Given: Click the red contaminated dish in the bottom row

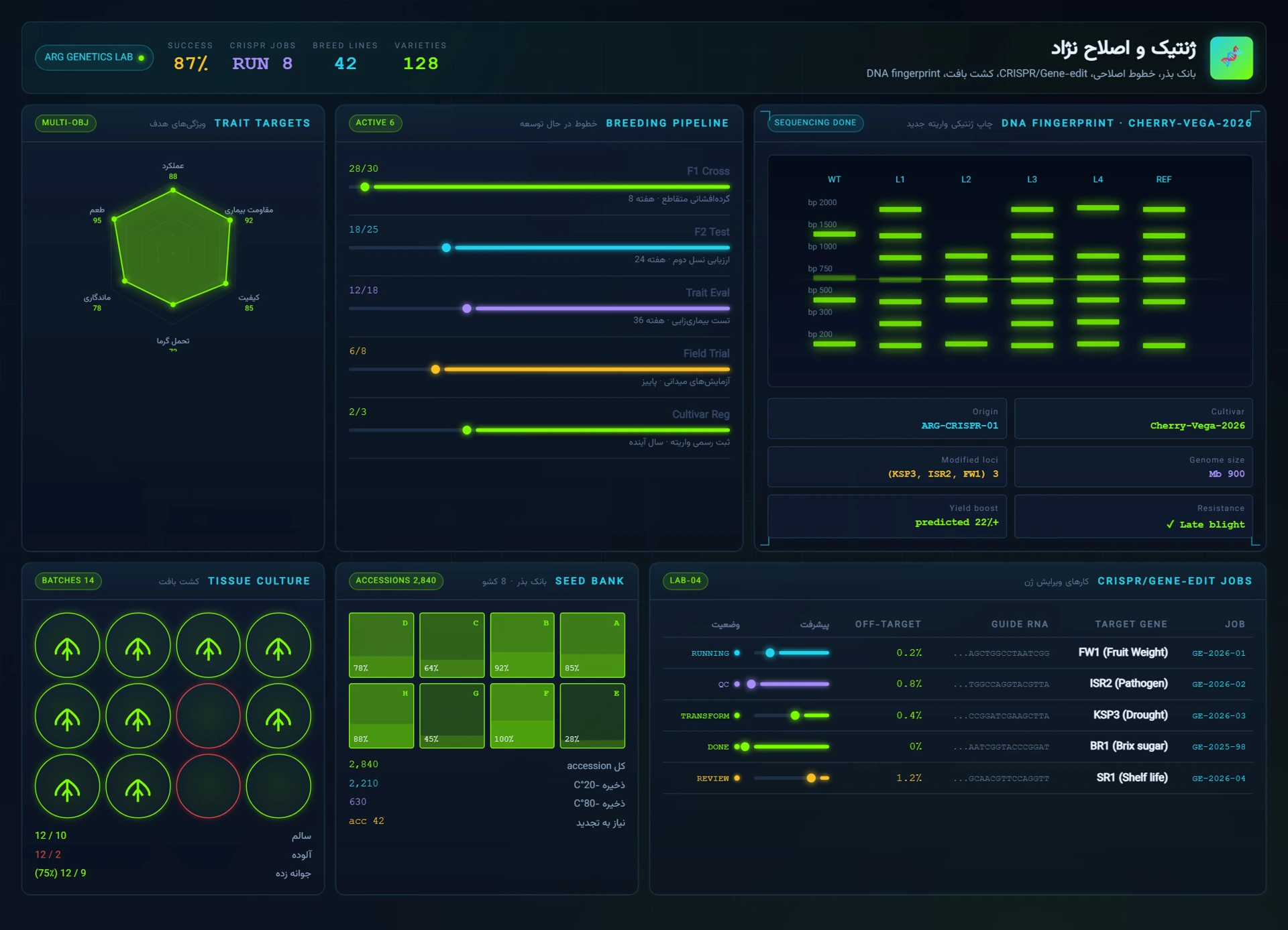Looking at the screenshot, I should [x=208, y=787].
